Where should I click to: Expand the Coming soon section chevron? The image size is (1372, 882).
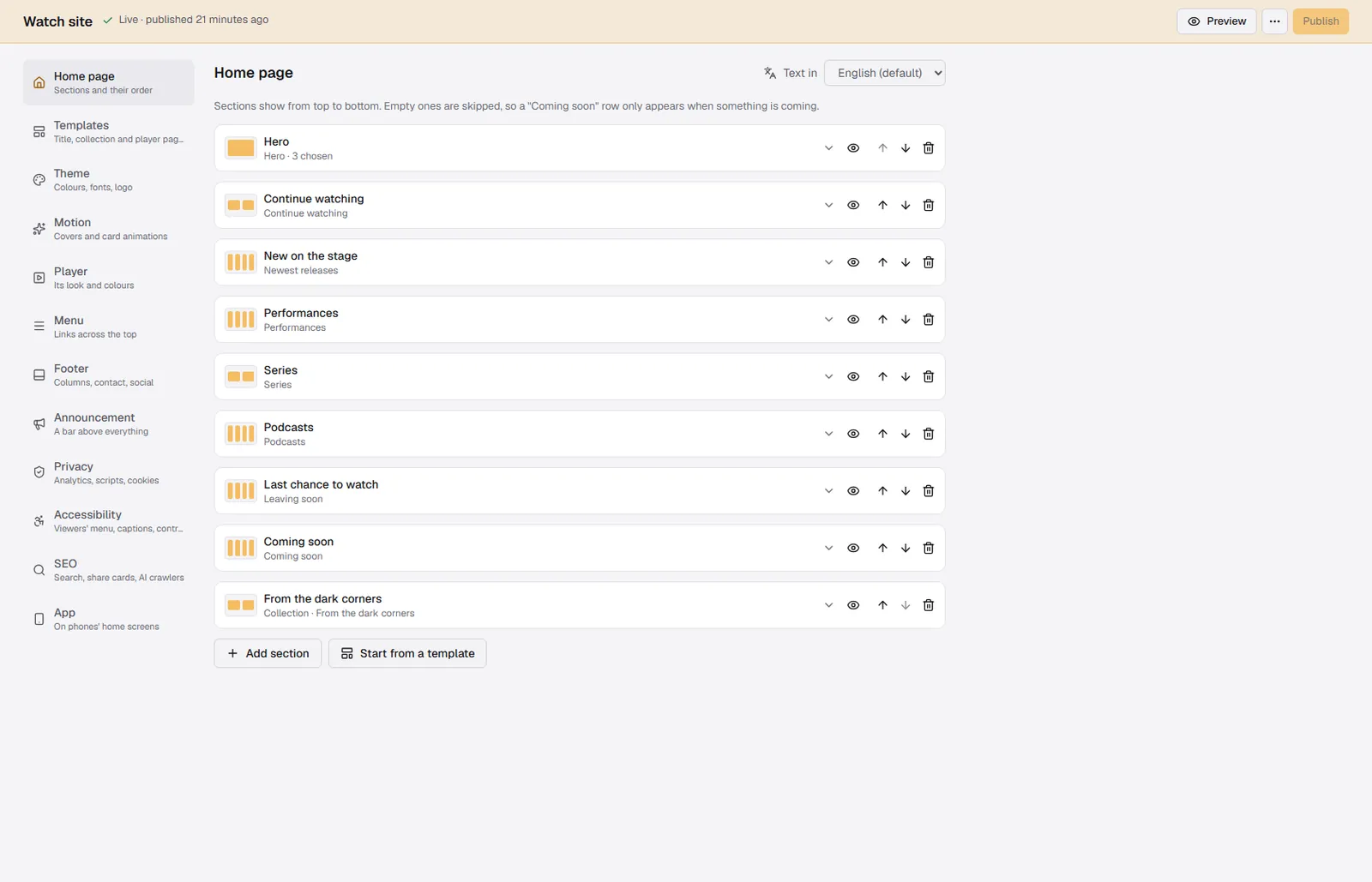point(828,549)
